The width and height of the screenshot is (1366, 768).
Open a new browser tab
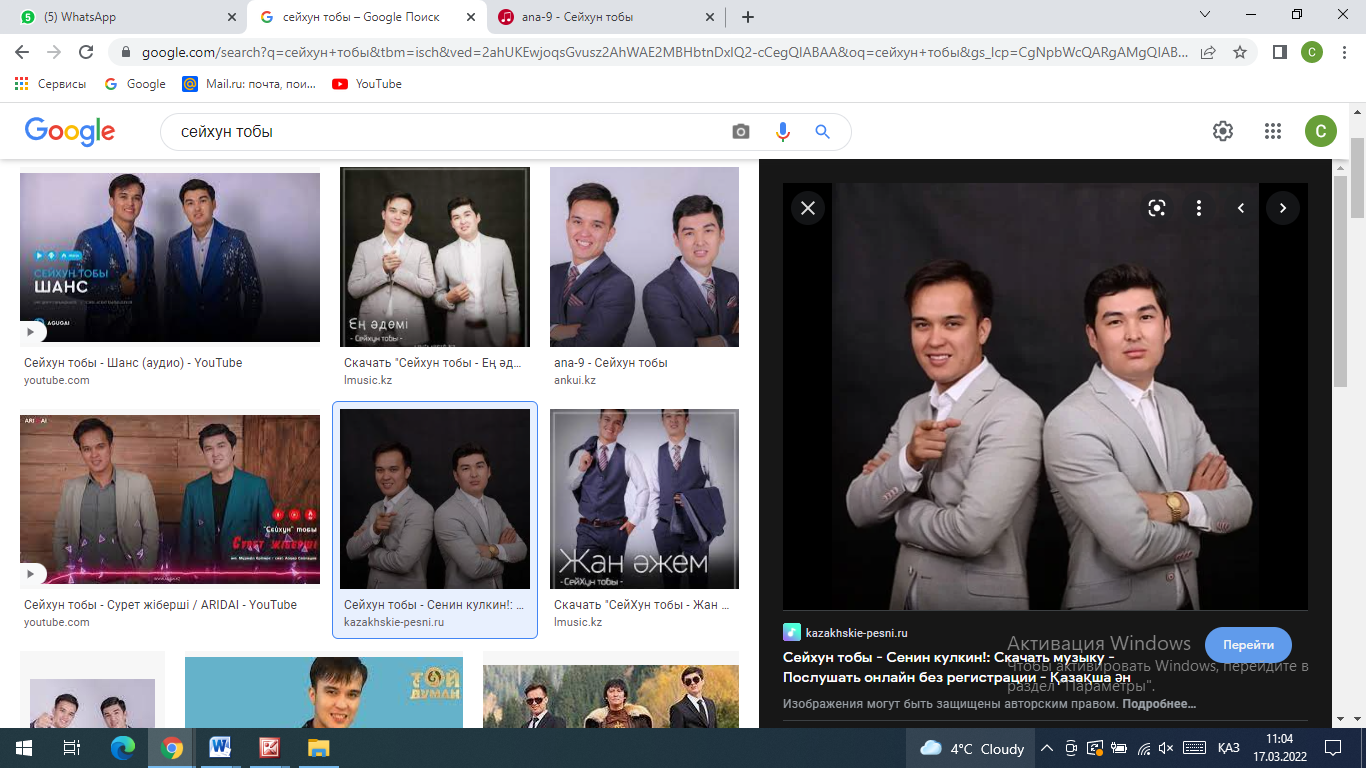(748, 17)
